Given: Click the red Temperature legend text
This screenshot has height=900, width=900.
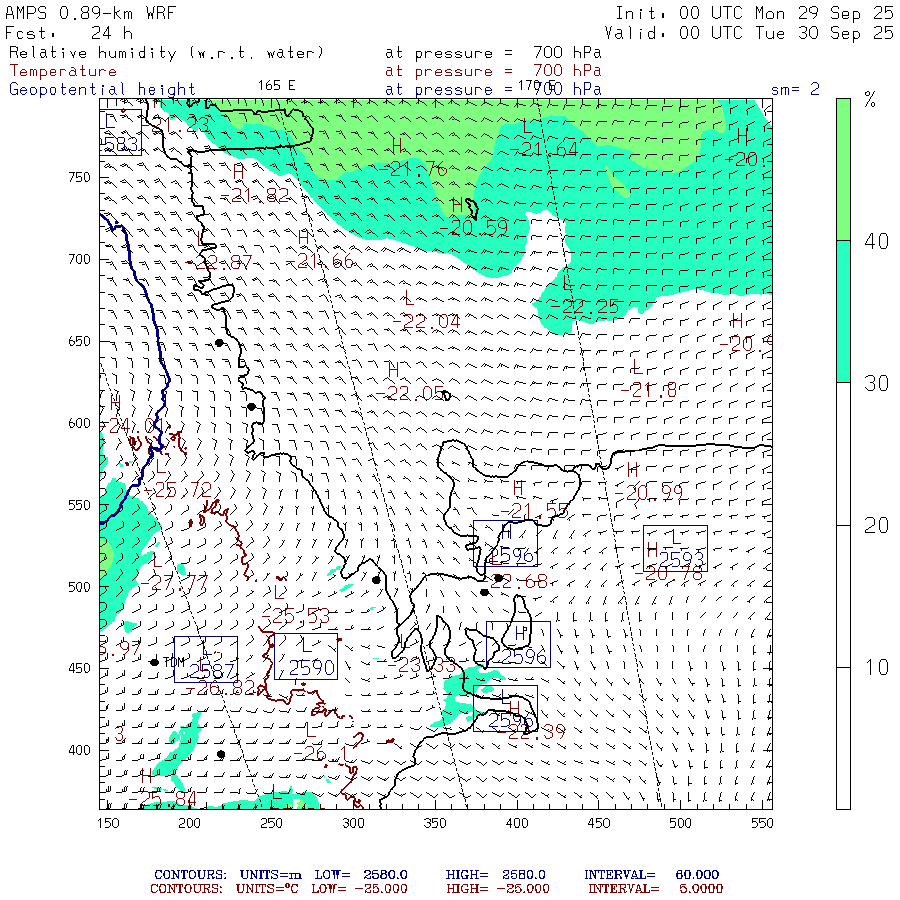Looking at the screenshot, I should tap(63, 71).
